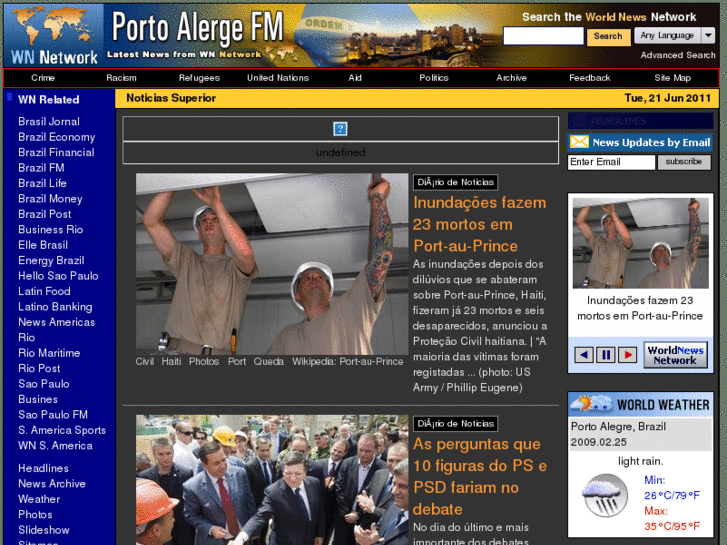The width and height of the screenshot is (727, 545).
Task: Pause the headline slideshow
Action: pos(606,355)
